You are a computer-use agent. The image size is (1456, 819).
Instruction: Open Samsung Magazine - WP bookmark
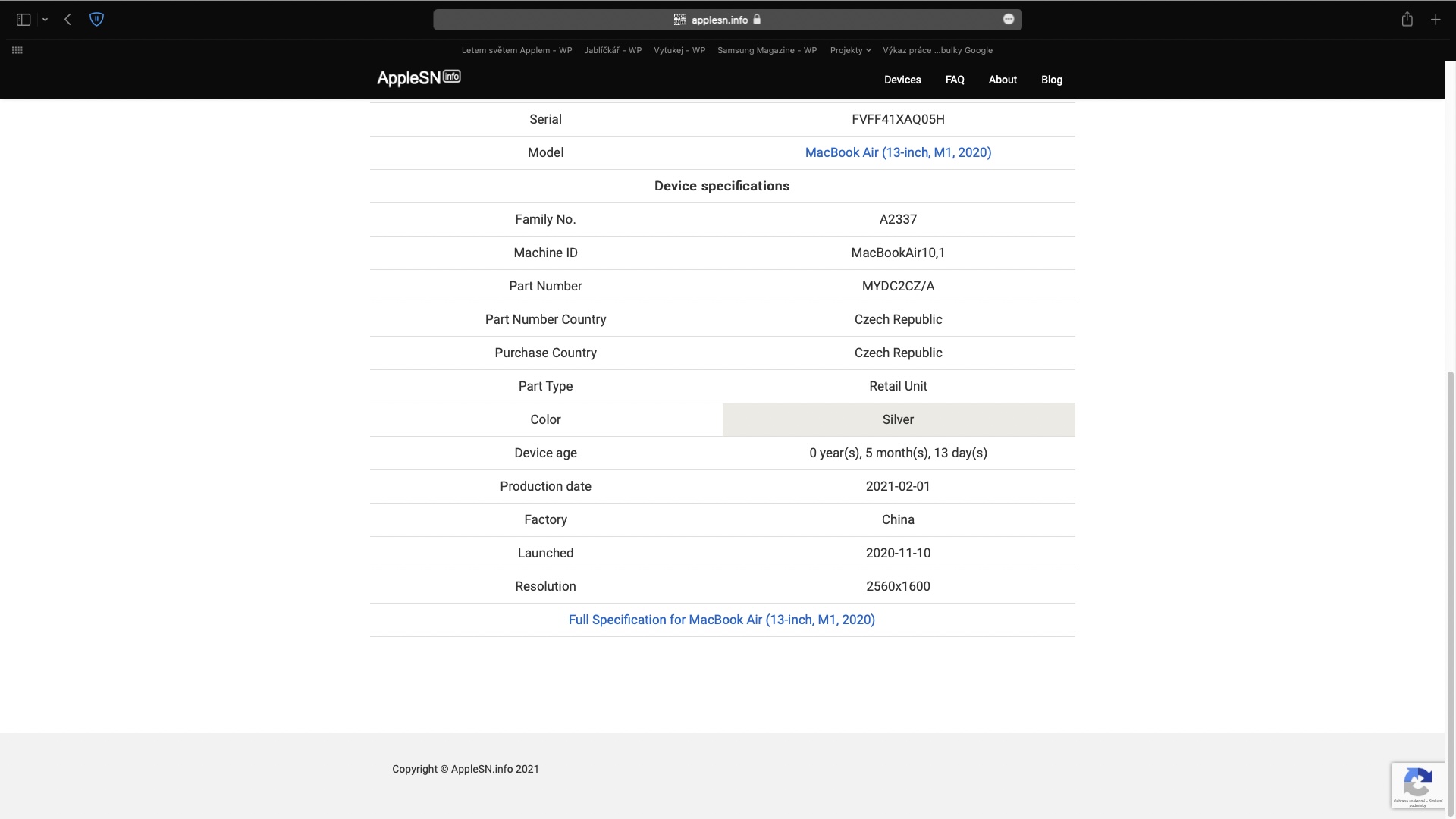click(767, 50)
